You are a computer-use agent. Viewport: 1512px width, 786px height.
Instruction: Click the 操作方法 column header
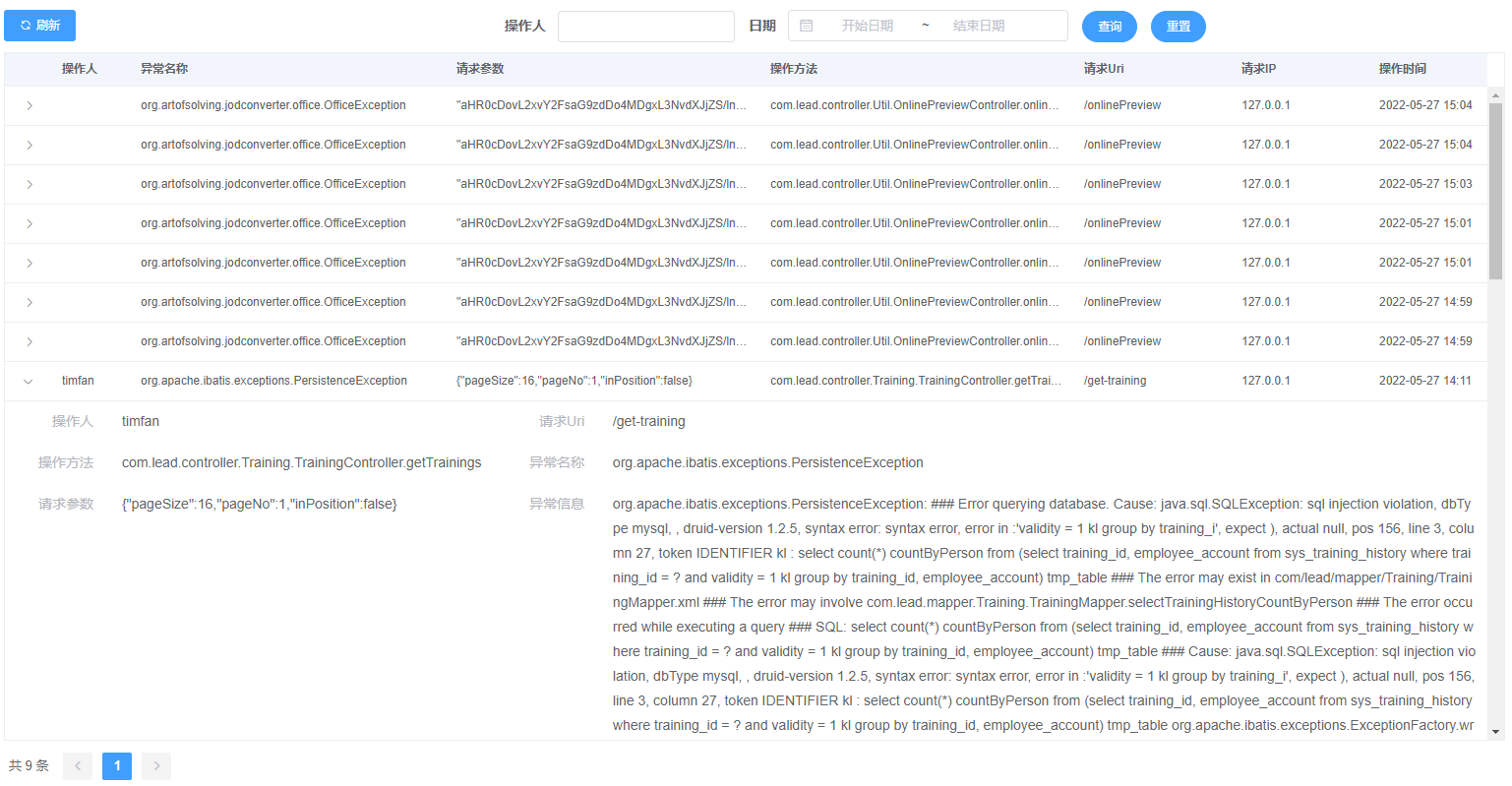[794, 69]
